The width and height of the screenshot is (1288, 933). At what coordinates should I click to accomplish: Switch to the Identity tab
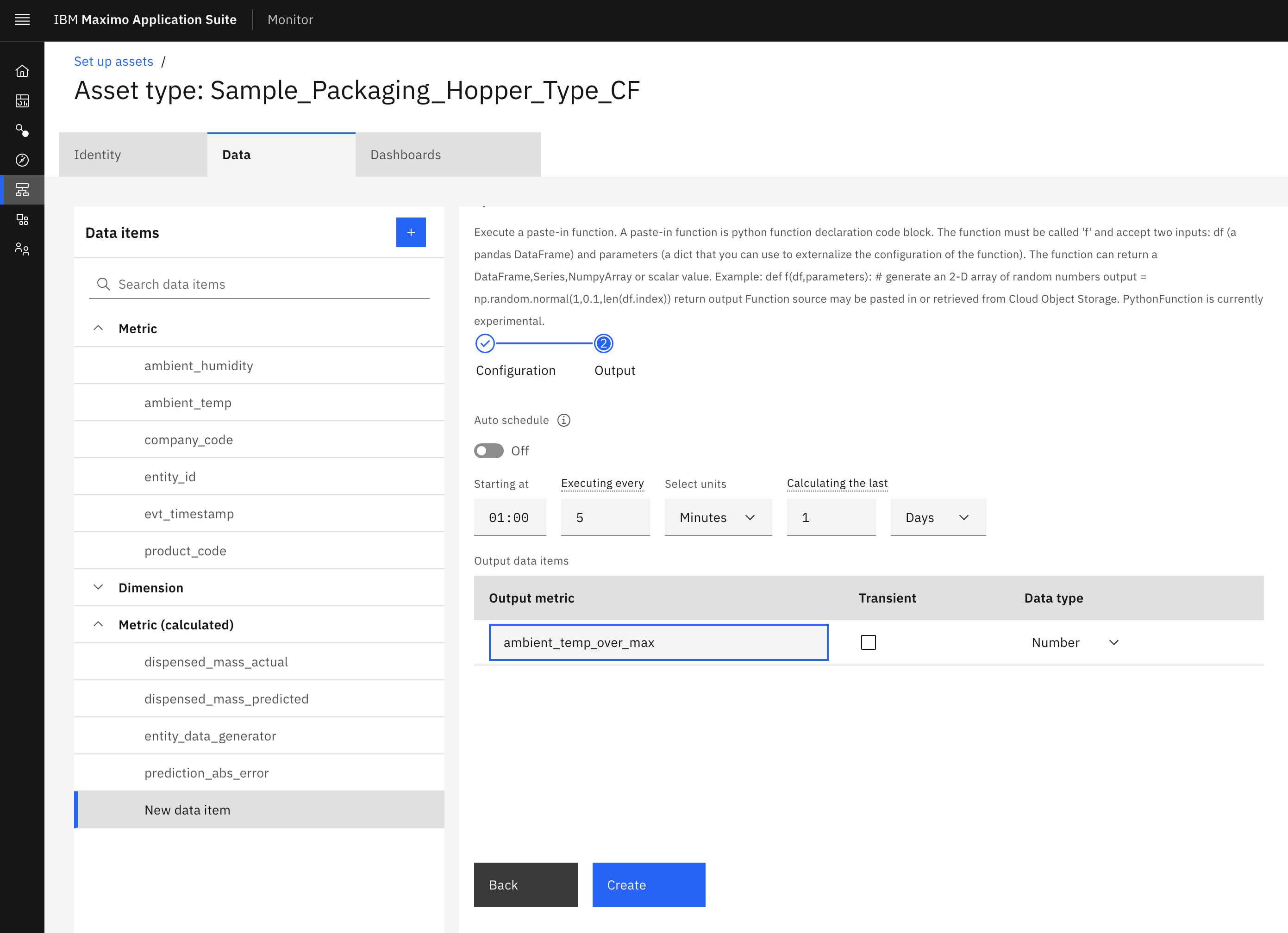click(x=97, y=154)
